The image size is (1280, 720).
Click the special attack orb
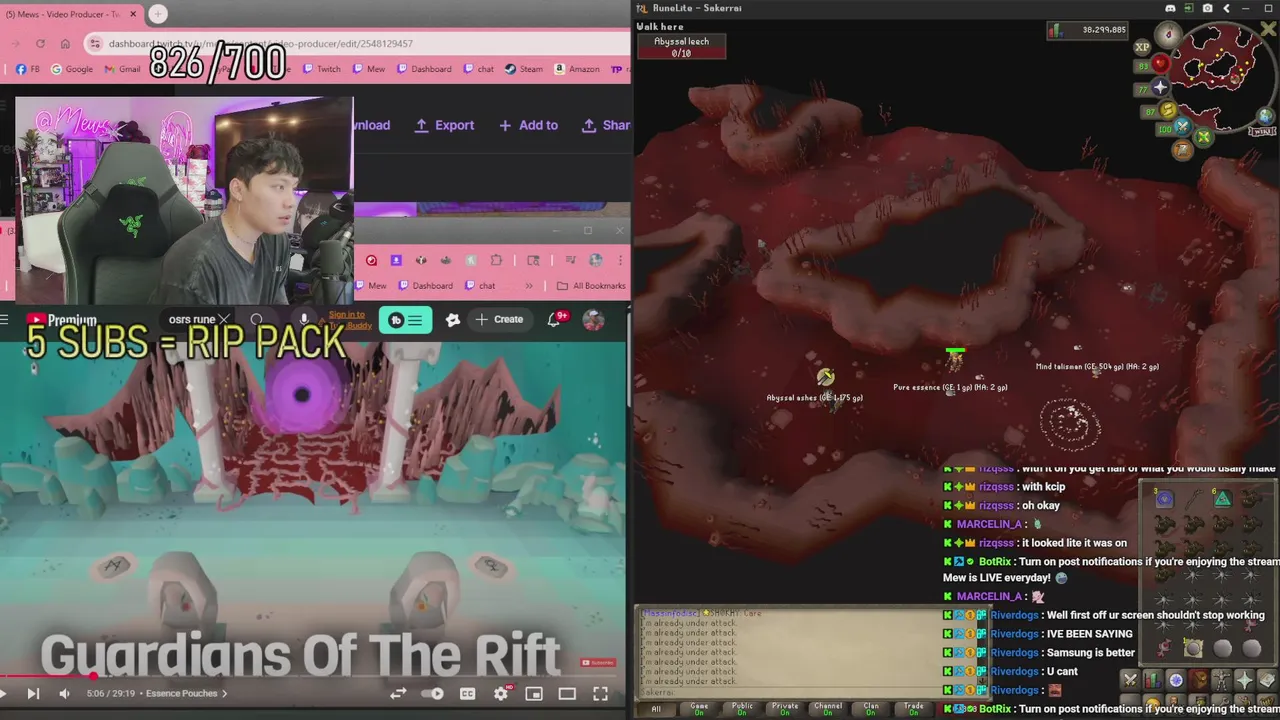tap(1183, 128)
